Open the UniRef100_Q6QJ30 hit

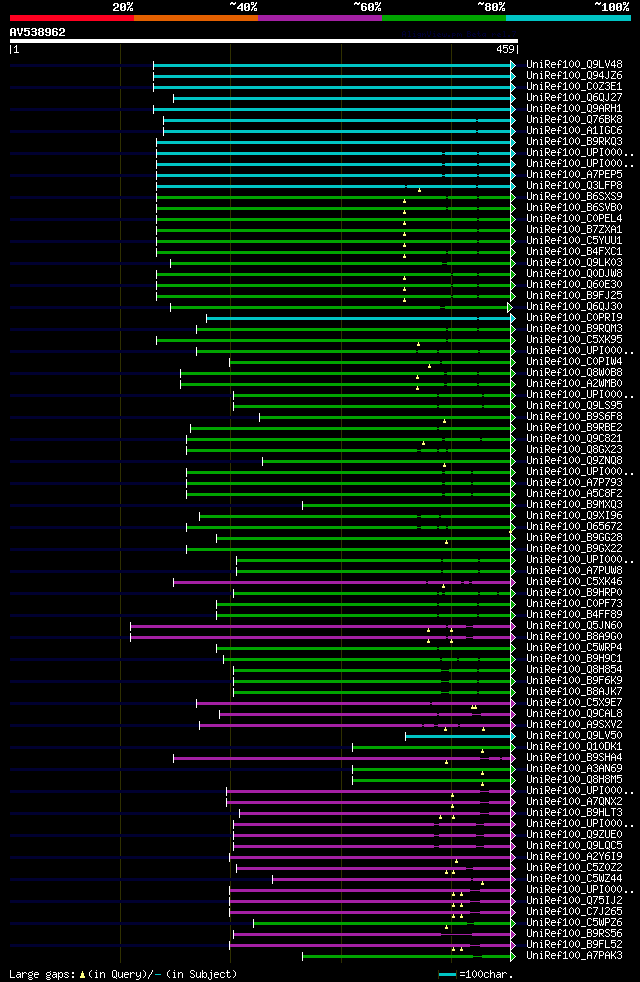pos(574,307)
